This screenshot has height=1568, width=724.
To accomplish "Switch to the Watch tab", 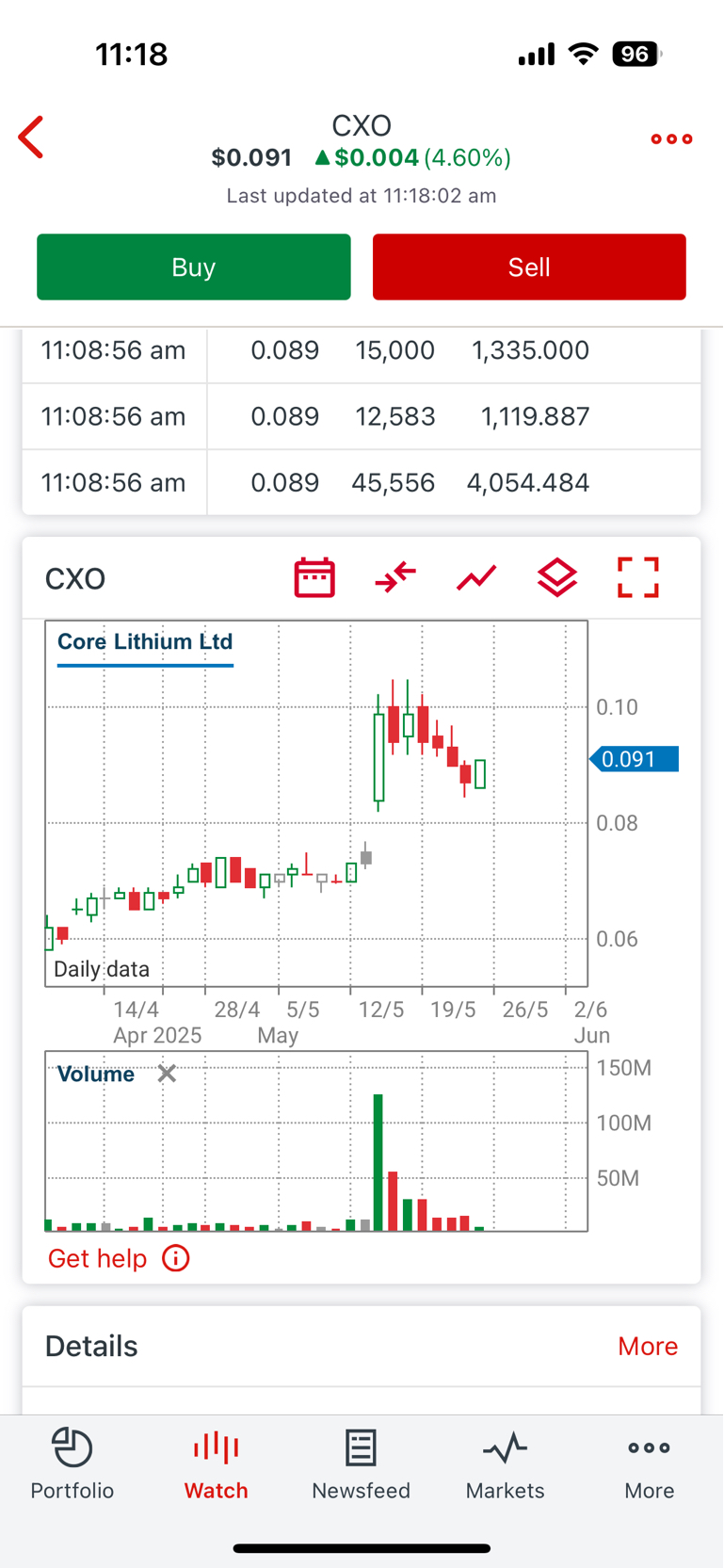I will [217, 1464].
